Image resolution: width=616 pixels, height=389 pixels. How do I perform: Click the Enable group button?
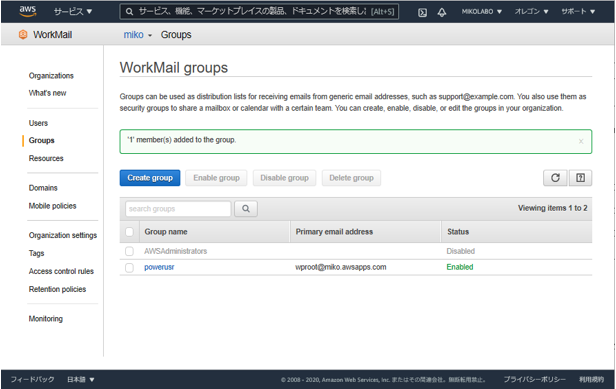click(216, 178)
